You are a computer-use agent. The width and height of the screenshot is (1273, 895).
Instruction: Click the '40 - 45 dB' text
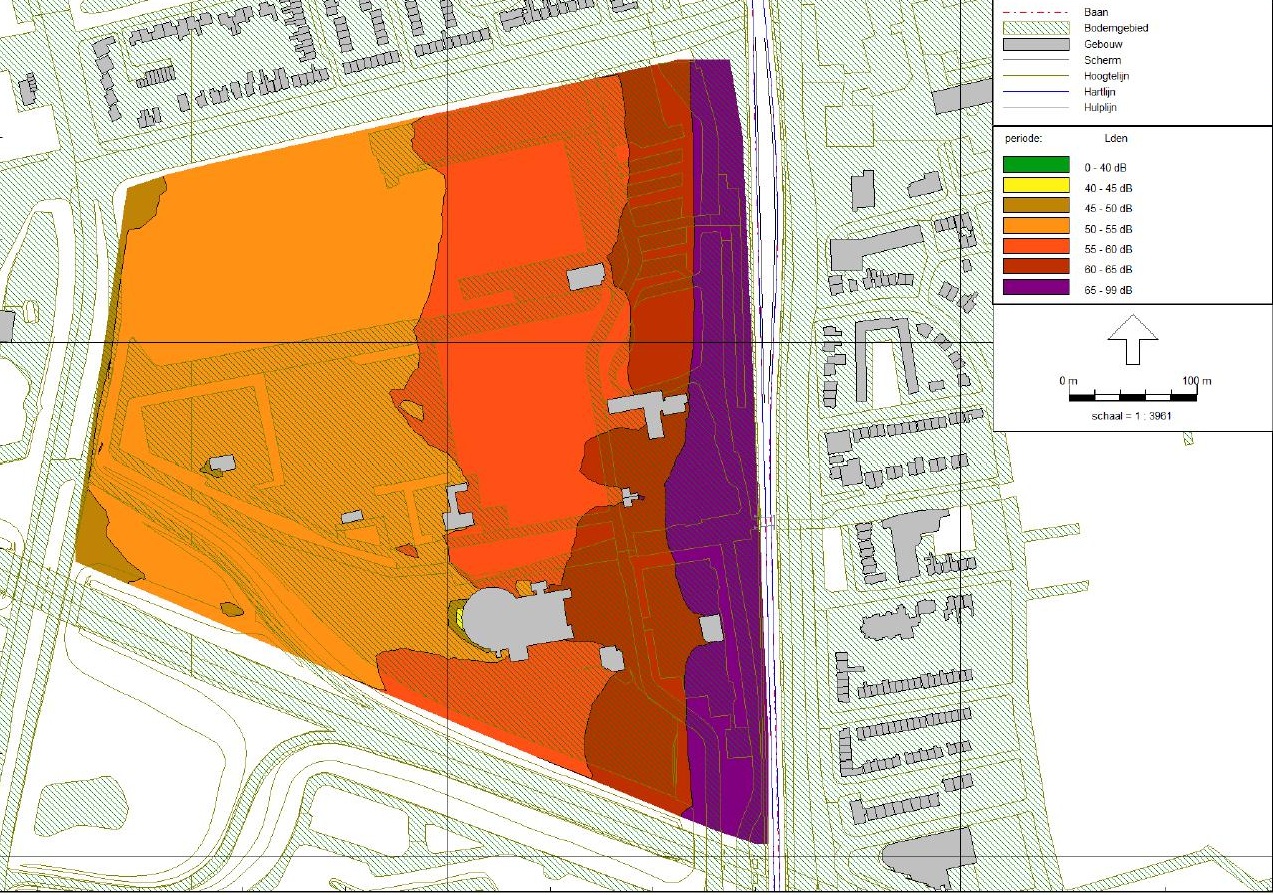pyautogui.click(x=1108, y=188)
